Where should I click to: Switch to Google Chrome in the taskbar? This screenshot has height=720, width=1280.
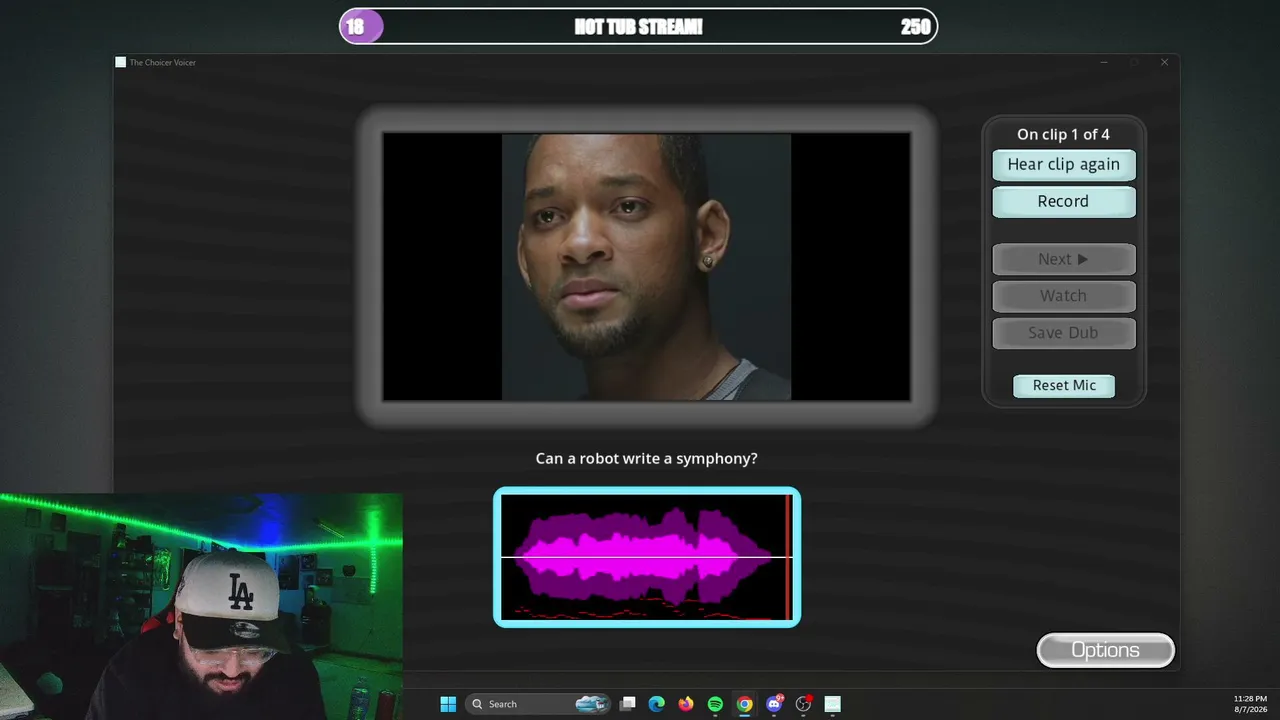pos(744,704)
